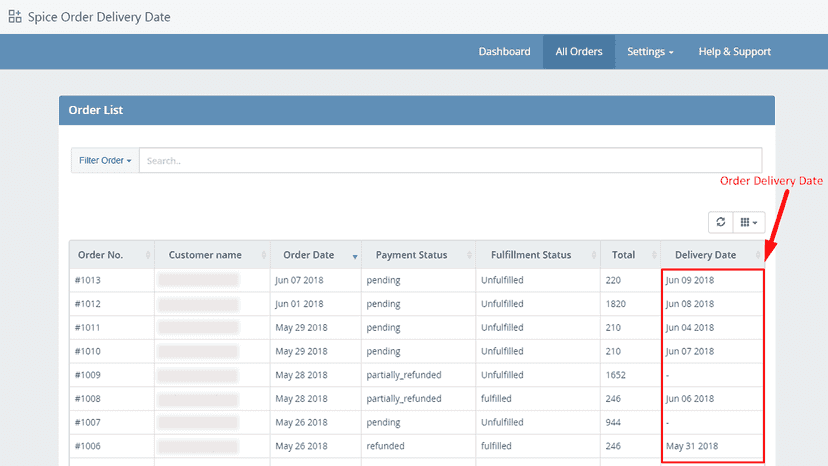Click the Jun 06 2018 delivery date cell
This screenshot has height=466, width=828.
pyautogui.click(x=690, y=399)
